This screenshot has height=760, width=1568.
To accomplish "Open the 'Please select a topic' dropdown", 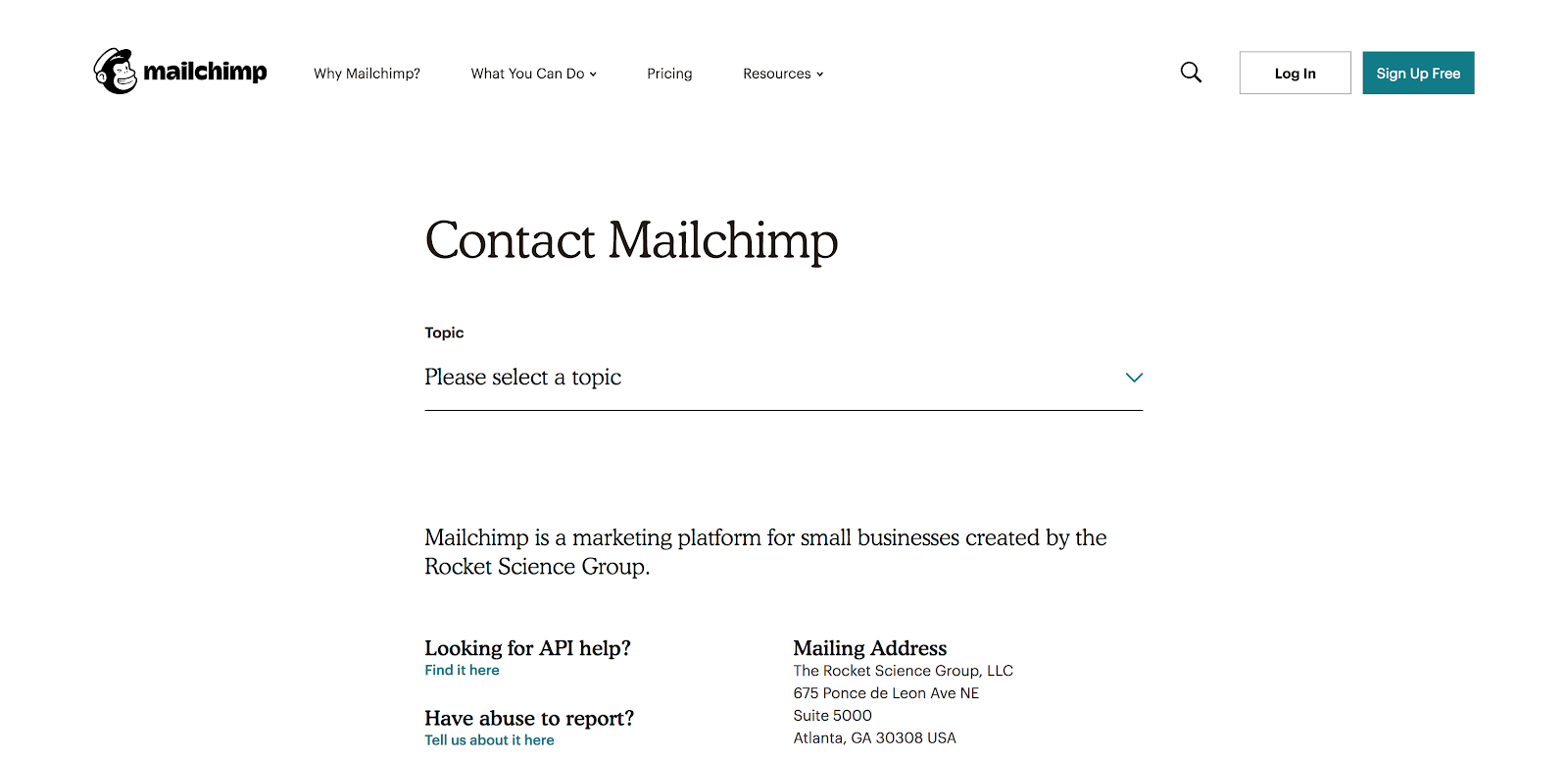I will (783, 378).
